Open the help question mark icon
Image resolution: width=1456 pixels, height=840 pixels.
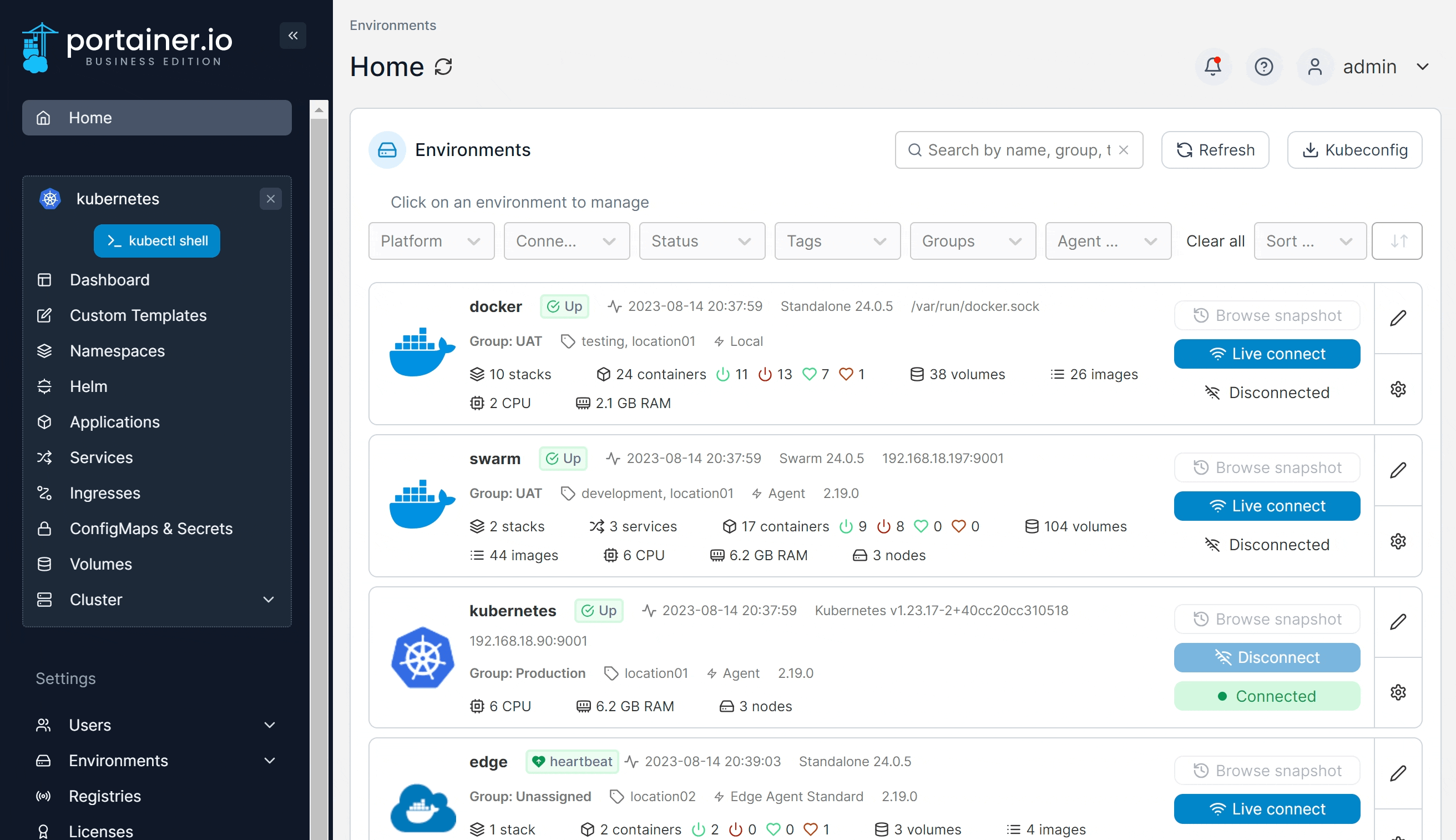pyautogui.click(x=1263, y=67)
